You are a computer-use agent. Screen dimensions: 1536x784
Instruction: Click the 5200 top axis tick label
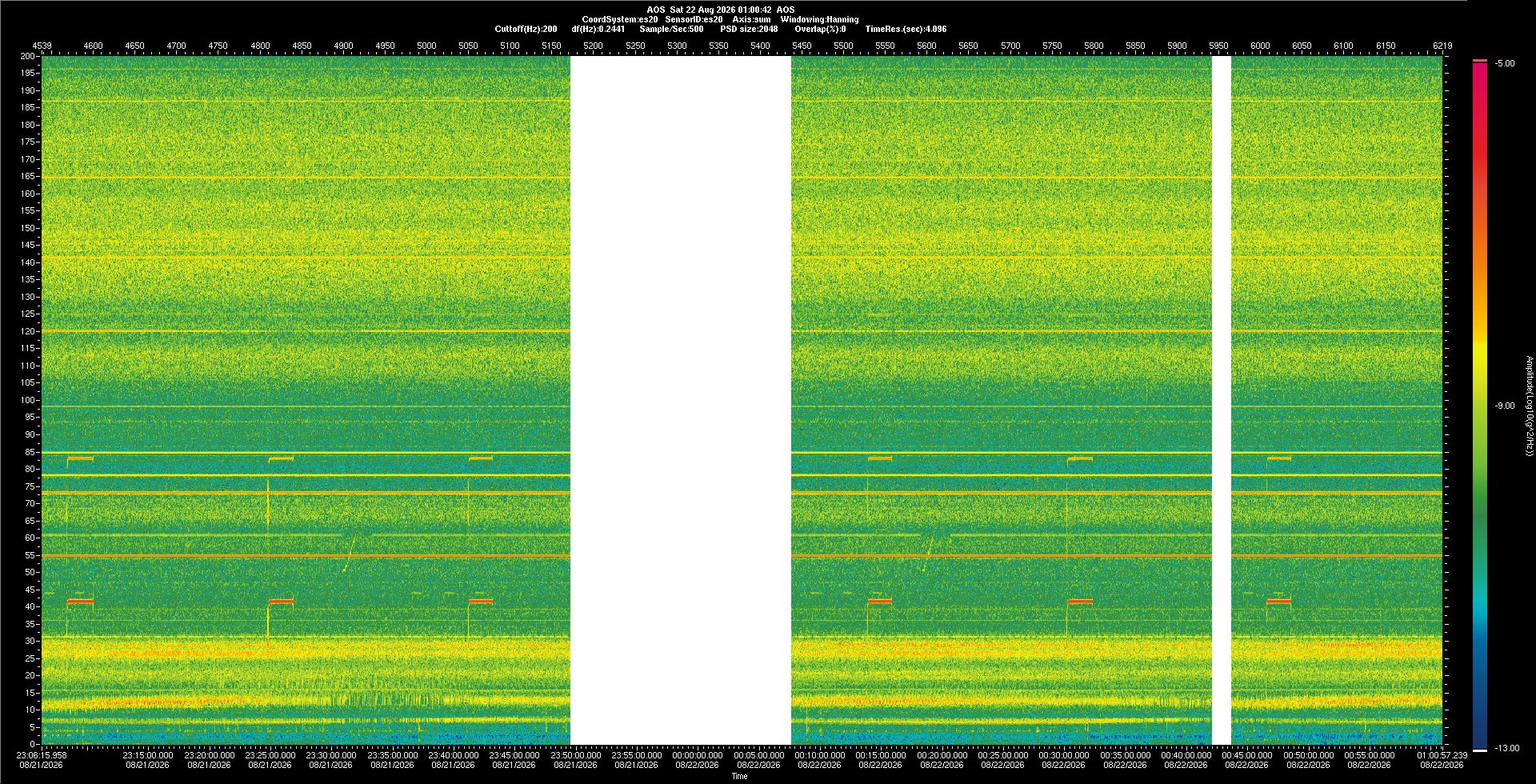[593, 46]
